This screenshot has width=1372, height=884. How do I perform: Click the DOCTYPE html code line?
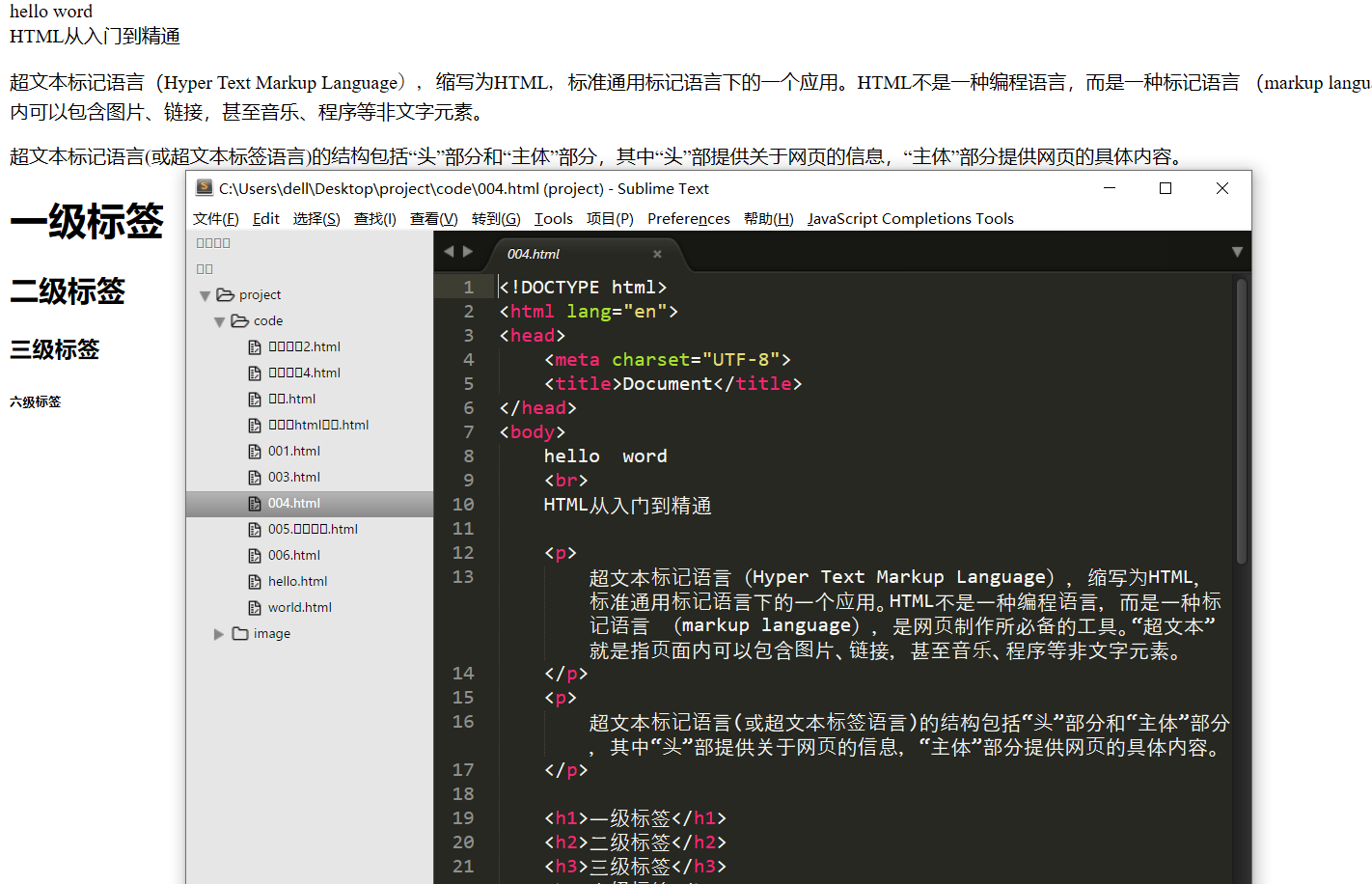[x=583, y=287]
